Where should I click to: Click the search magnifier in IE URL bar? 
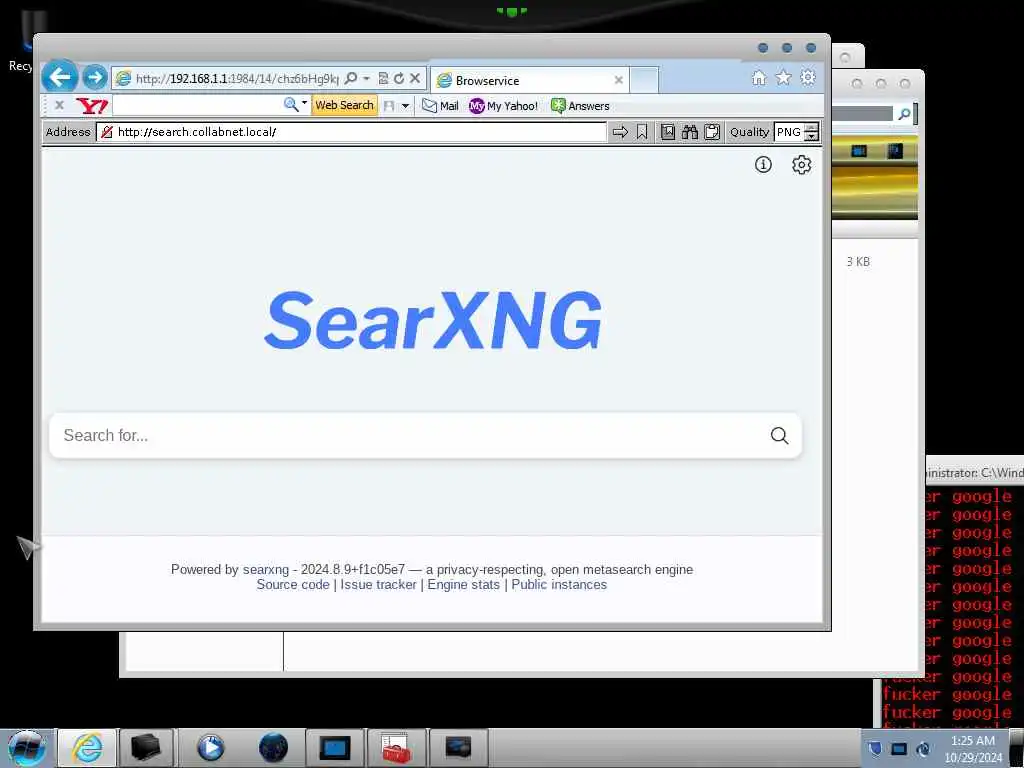click(x=351, y=78)
